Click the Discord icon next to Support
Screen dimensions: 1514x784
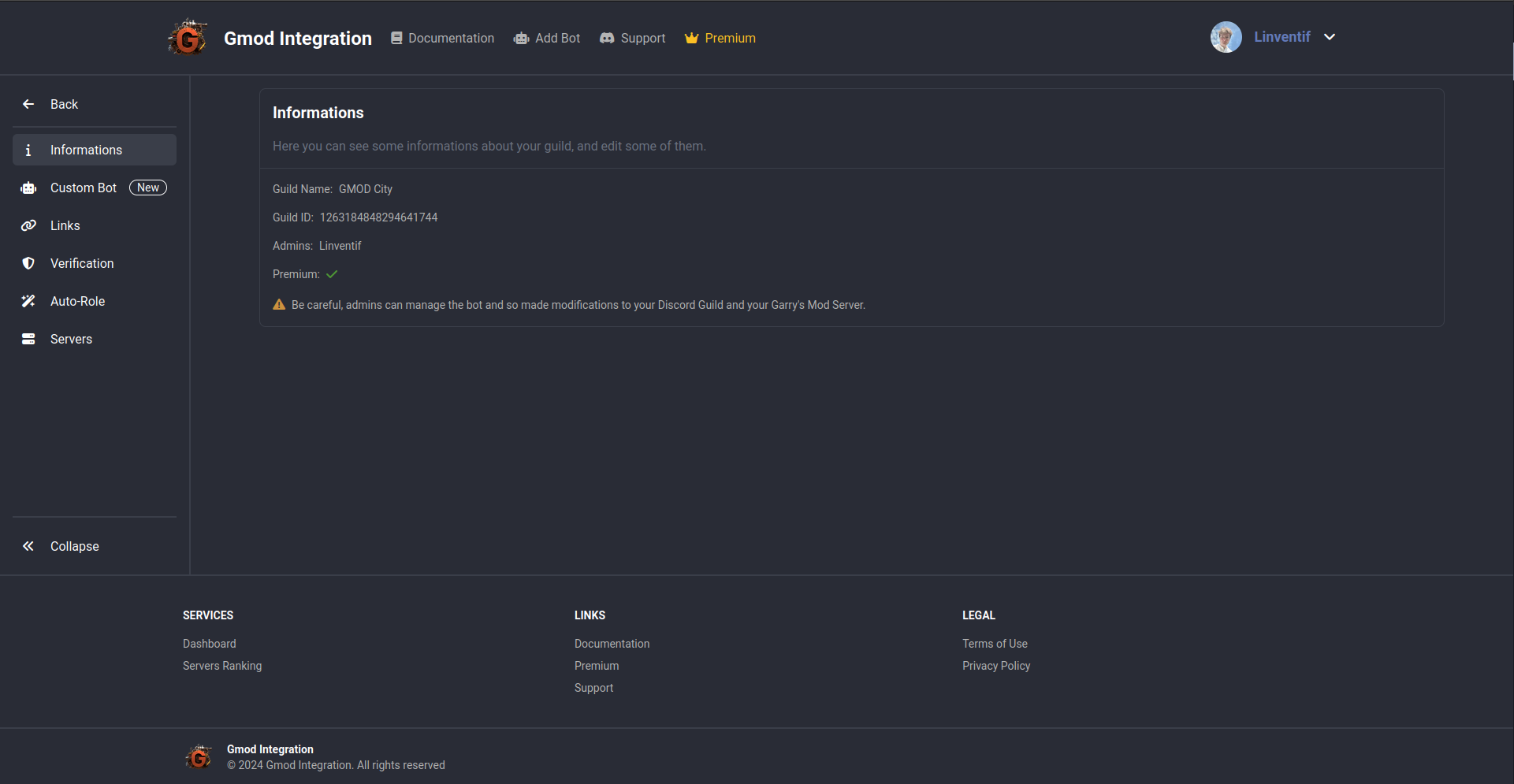click(x=607, y=39)
